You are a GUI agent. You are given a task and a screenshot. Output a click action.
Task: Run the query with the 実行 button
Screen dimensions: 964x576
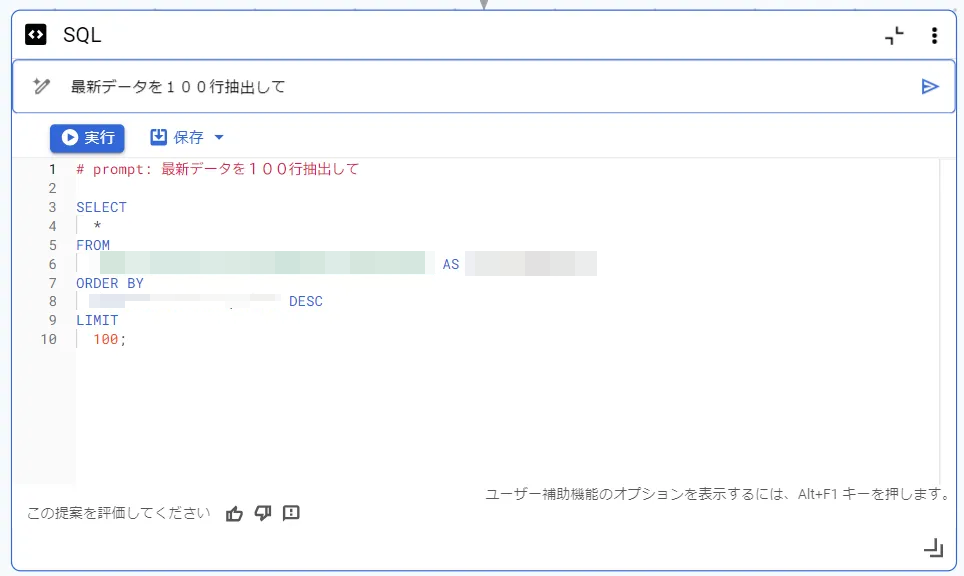(x=86, y=137)
